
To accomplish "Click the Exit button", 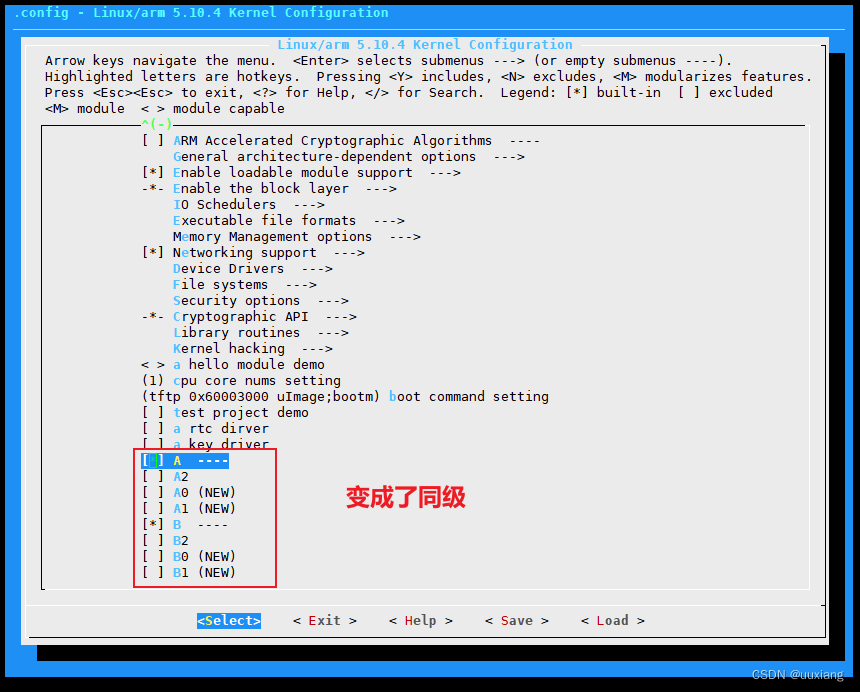I will pyautogui.click(x=325, y=621).
